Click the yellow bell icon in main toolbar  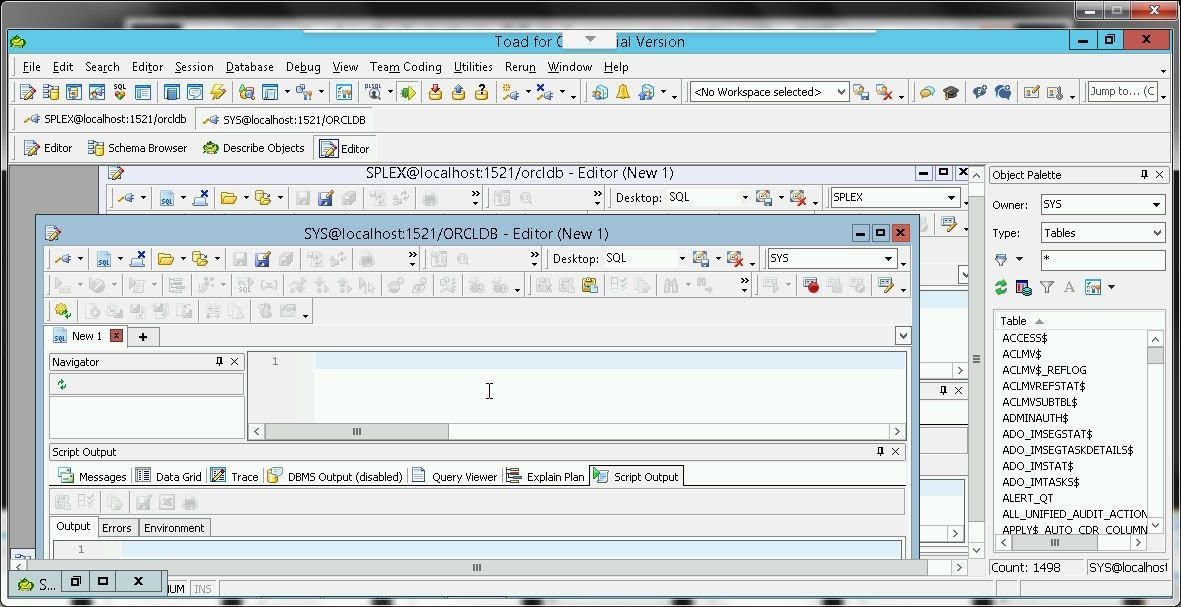point(623,93)
